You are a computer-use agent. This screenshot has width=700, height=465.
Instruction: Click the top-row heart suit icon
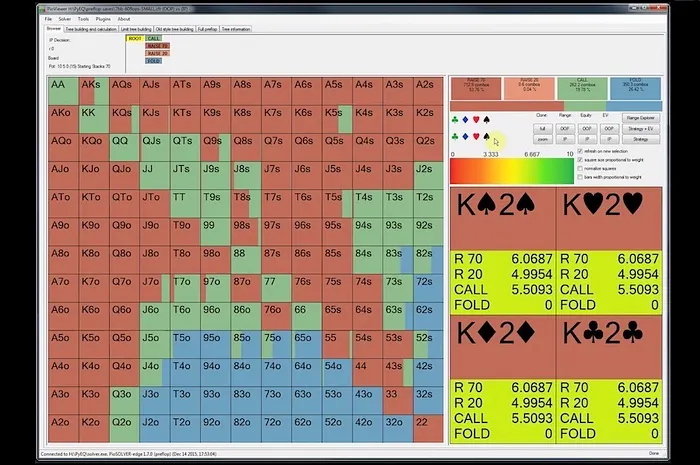(x=477, y=119)
